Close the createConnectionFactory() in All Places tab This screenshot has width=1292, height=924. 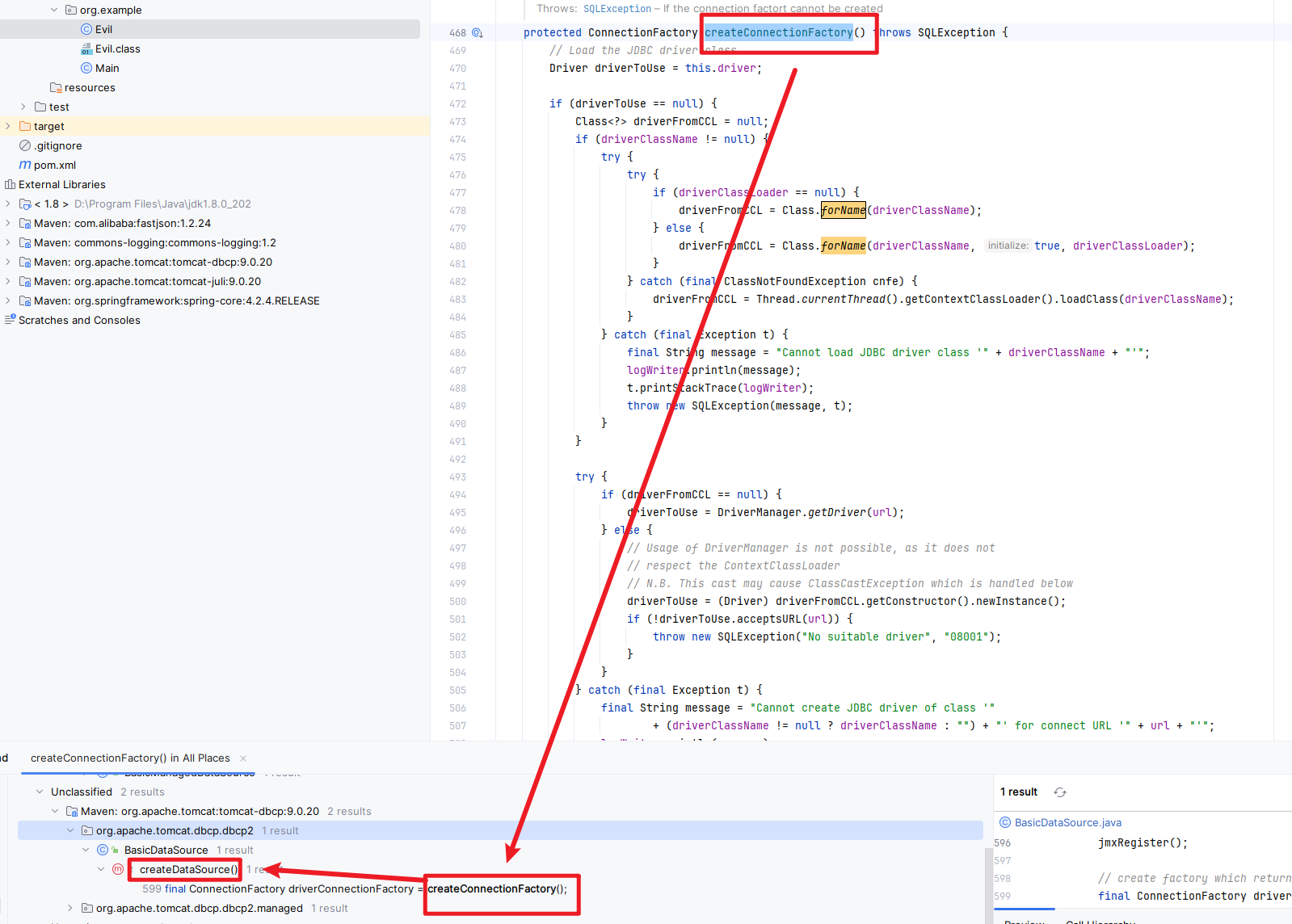point(243,758)
